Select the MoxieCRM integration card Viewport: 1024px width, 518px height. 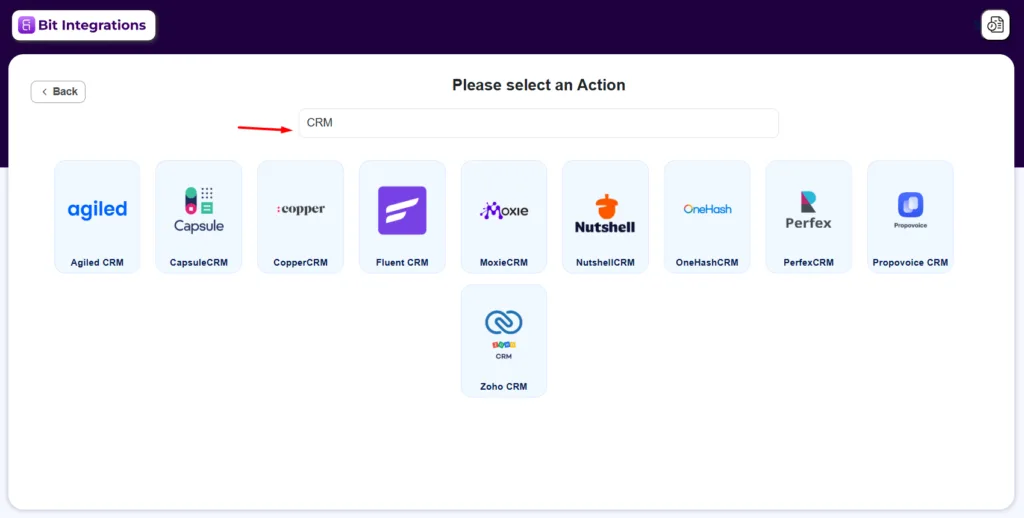[504, 217]
